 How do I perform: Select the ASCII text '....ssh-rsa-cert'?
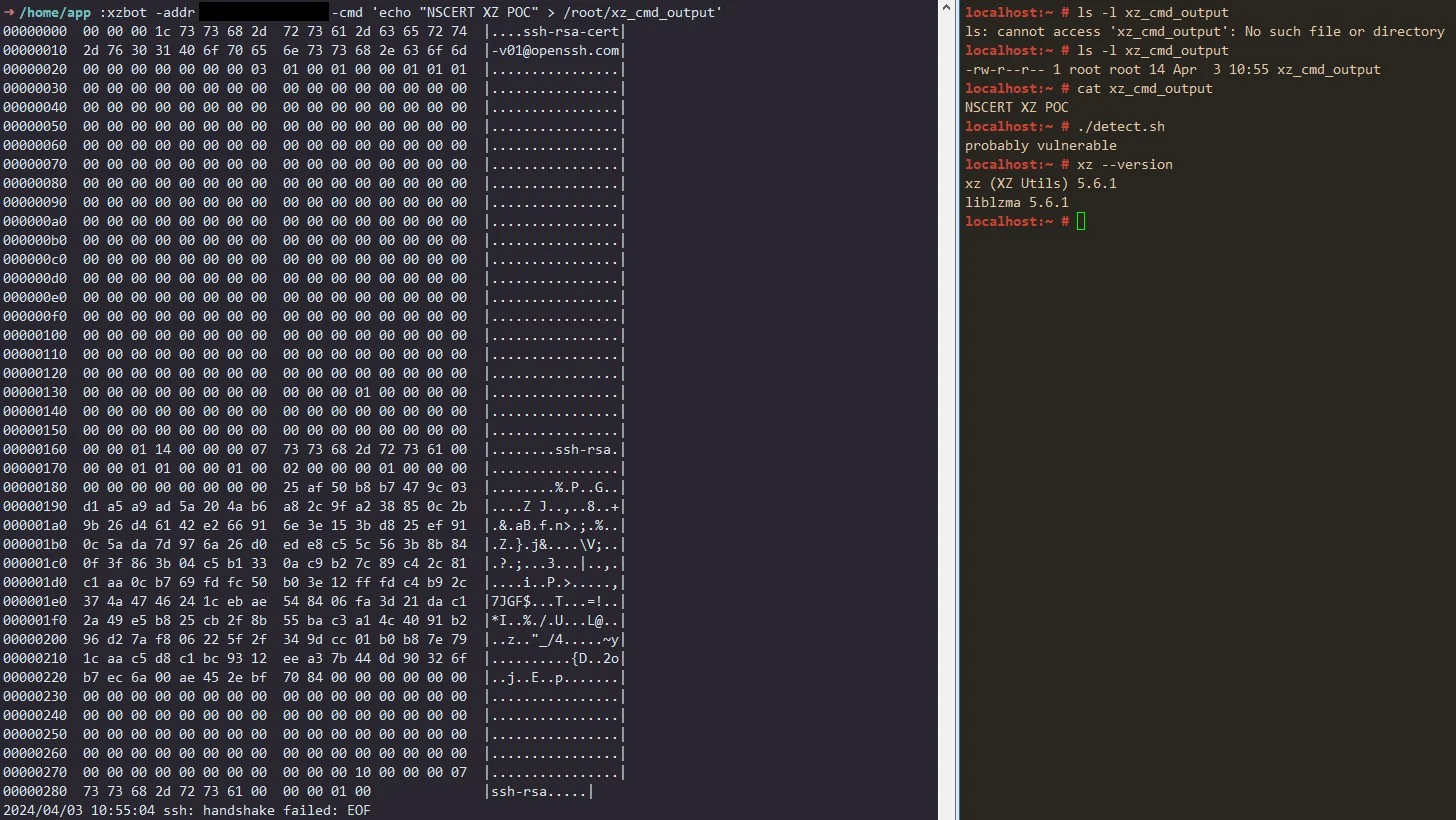555,31
